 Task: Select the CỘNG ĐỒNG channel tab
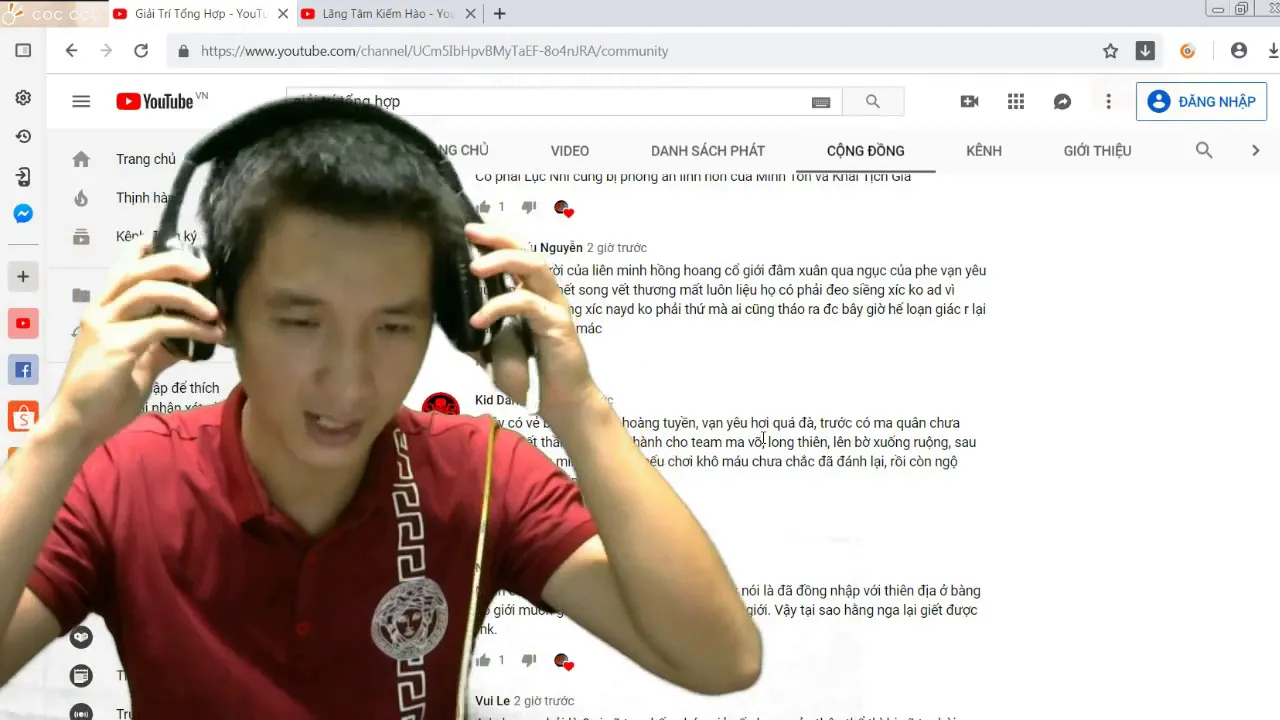(x=866, y=151)
